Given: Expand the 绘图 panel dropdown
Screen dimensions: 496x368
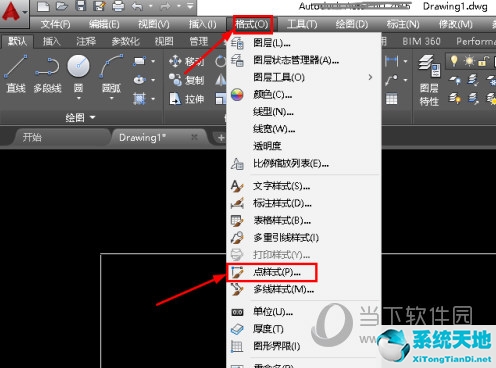Looking at the screenshot, I should tap(81, 117).
